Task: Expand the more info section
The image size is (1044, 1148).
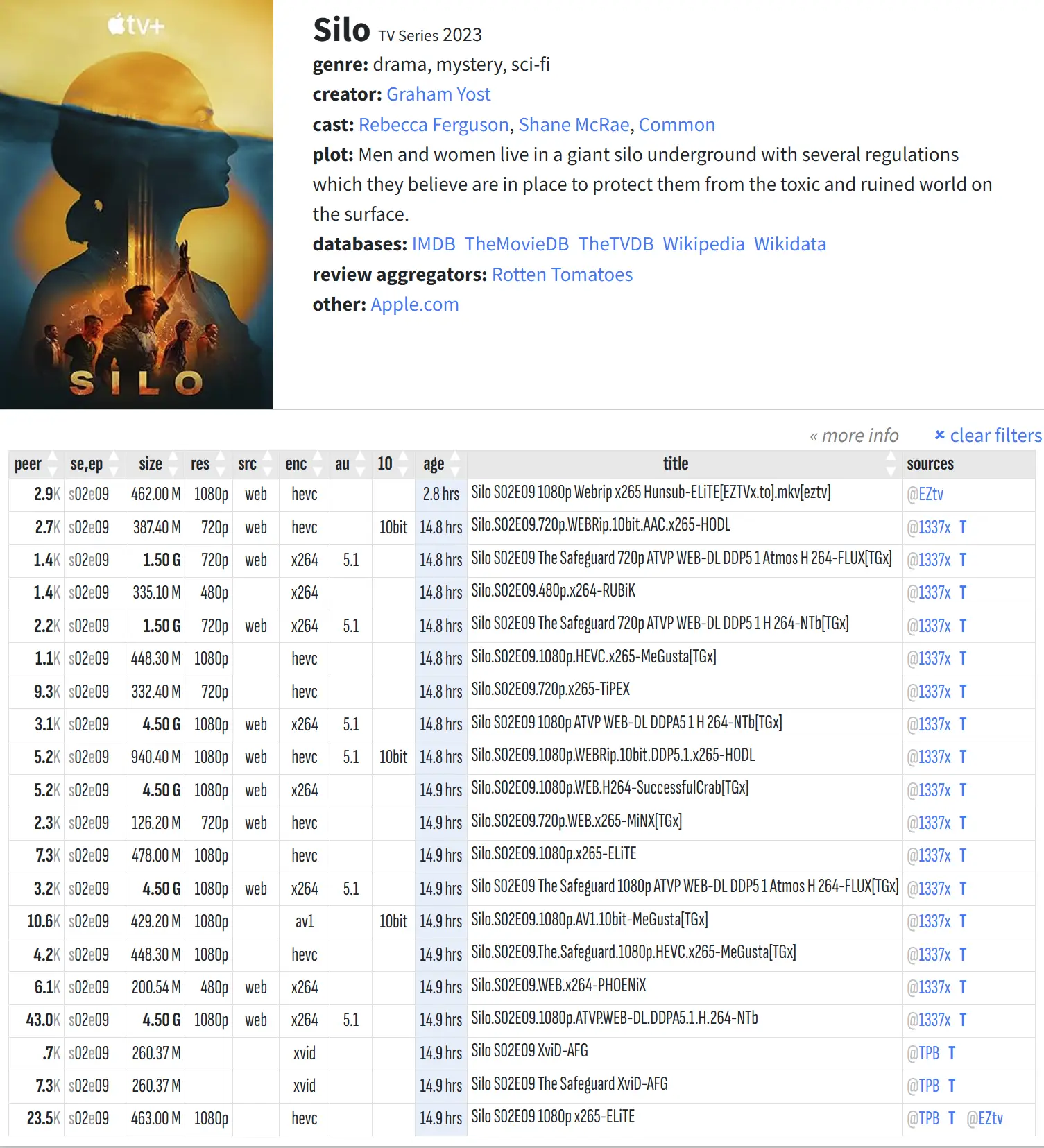Action: click(854, 436)
